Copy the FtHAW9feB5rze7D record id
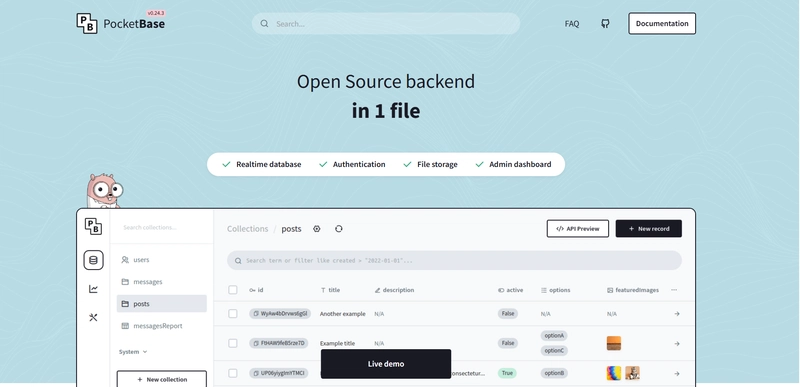Image resolution: width=800 pixels, height=387 pixels. click(256, 343)
